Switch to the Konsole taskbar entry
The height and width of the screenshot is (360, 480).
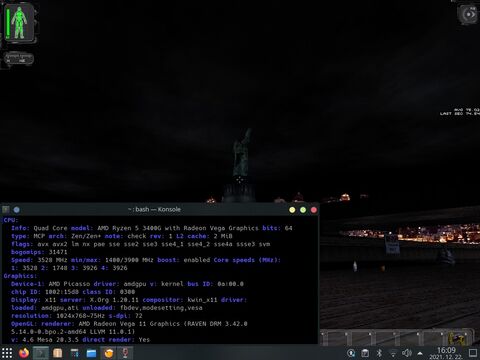41,353
